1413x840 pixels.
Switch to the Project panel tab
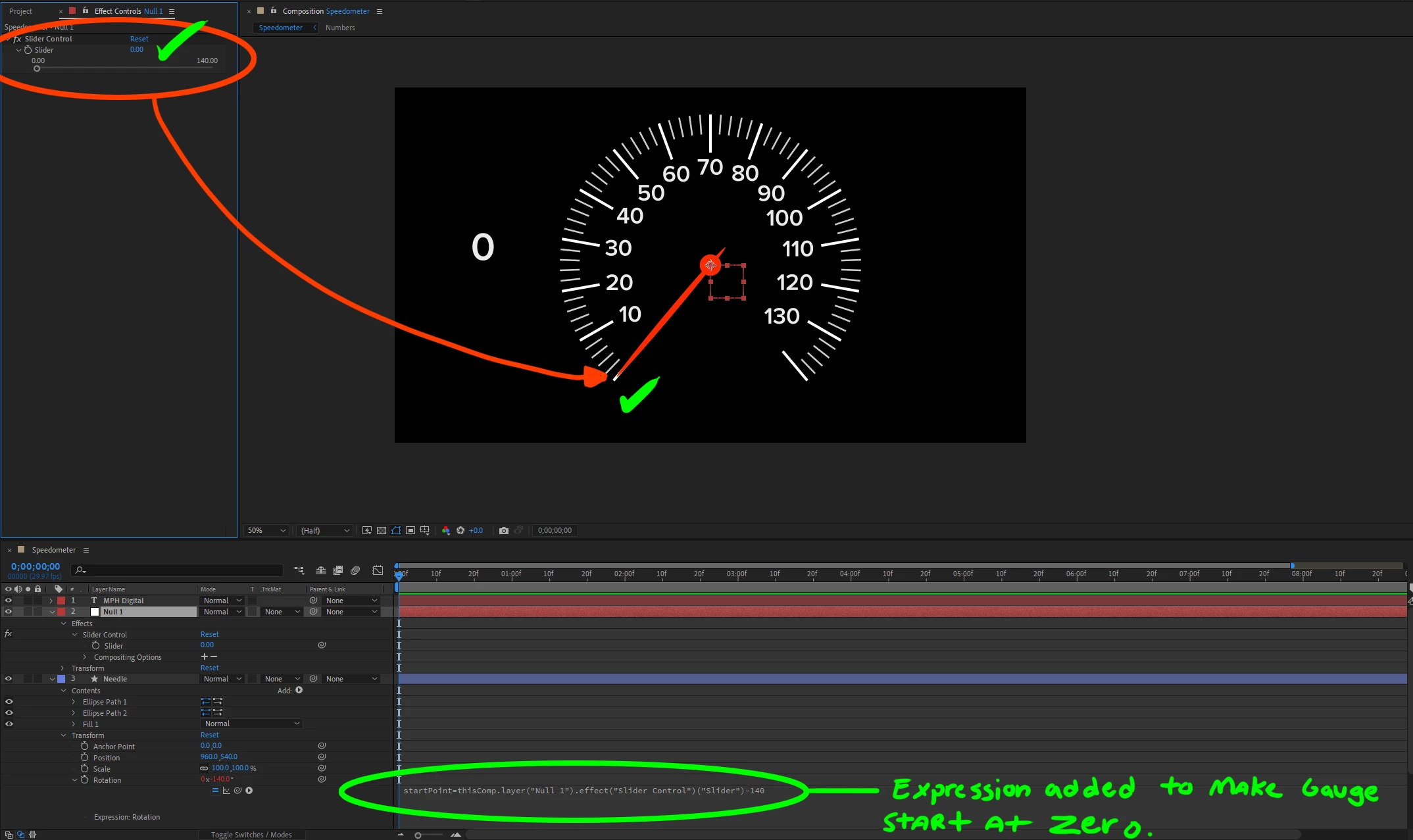point(20,11)
